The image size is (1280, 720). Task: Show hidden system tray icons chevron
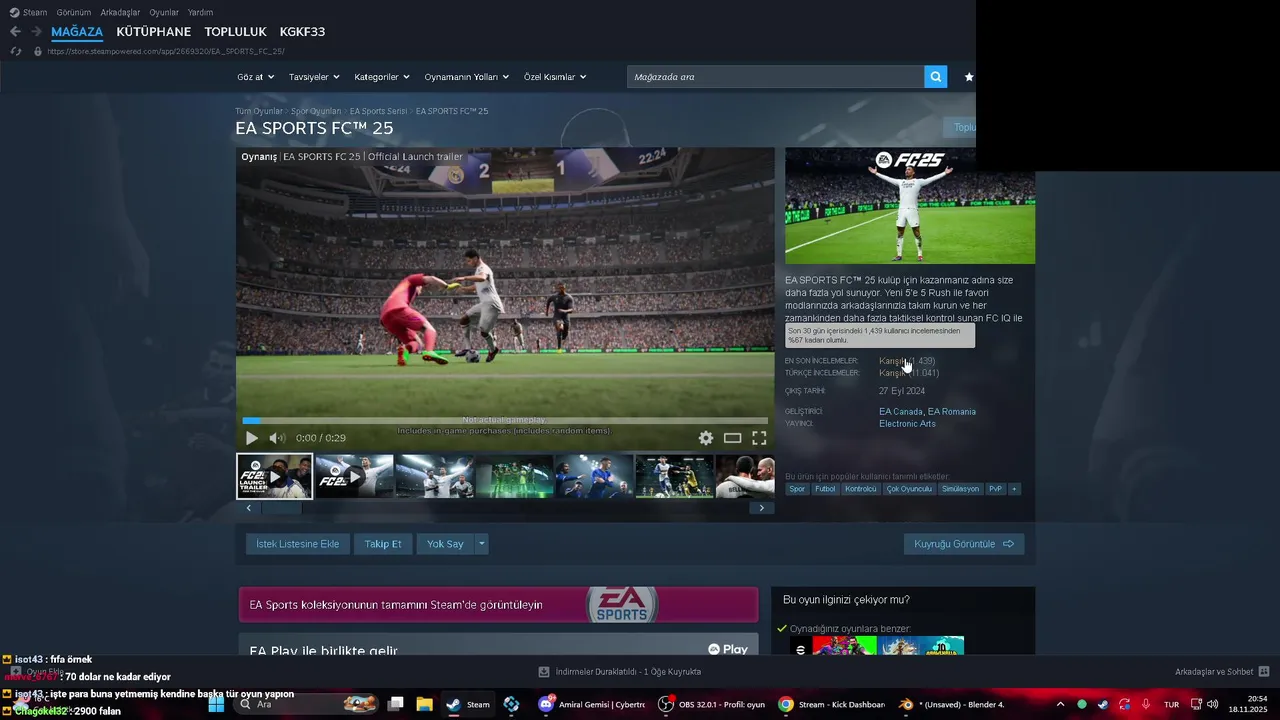click(x=1060, y=704)
